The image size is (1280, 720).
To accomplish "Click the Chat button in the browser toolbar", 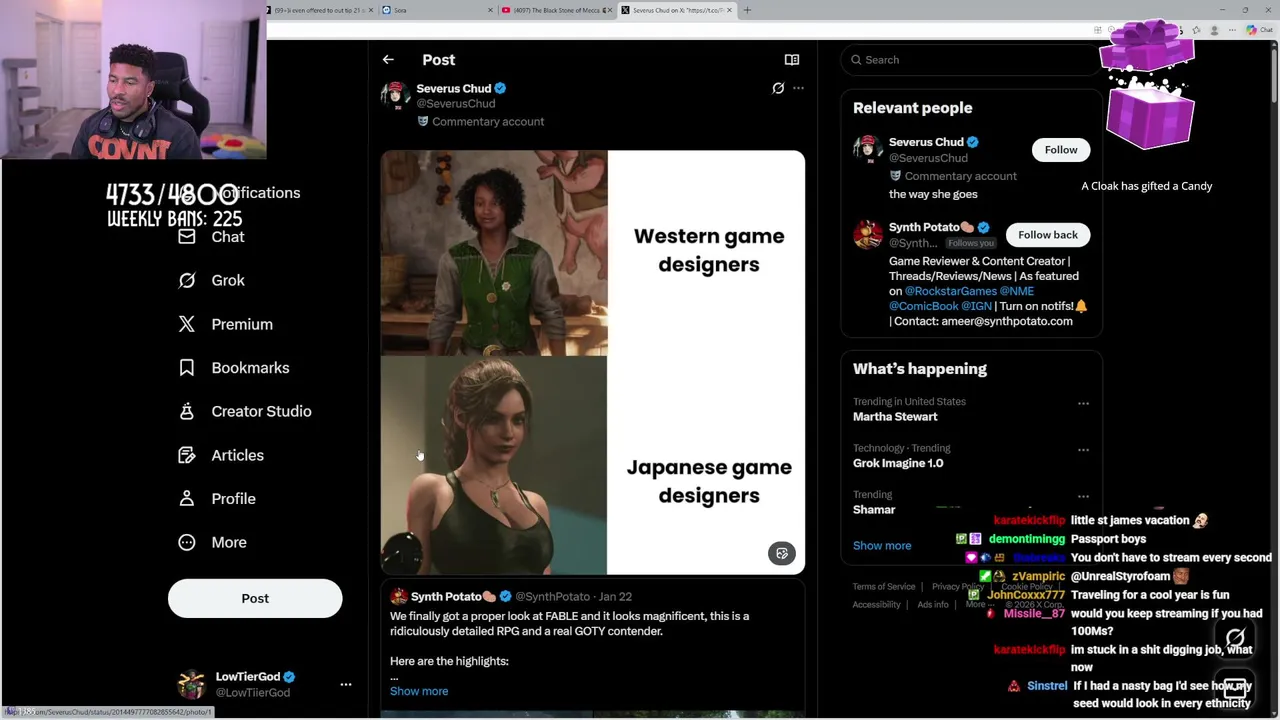I will click(1260, 30).
